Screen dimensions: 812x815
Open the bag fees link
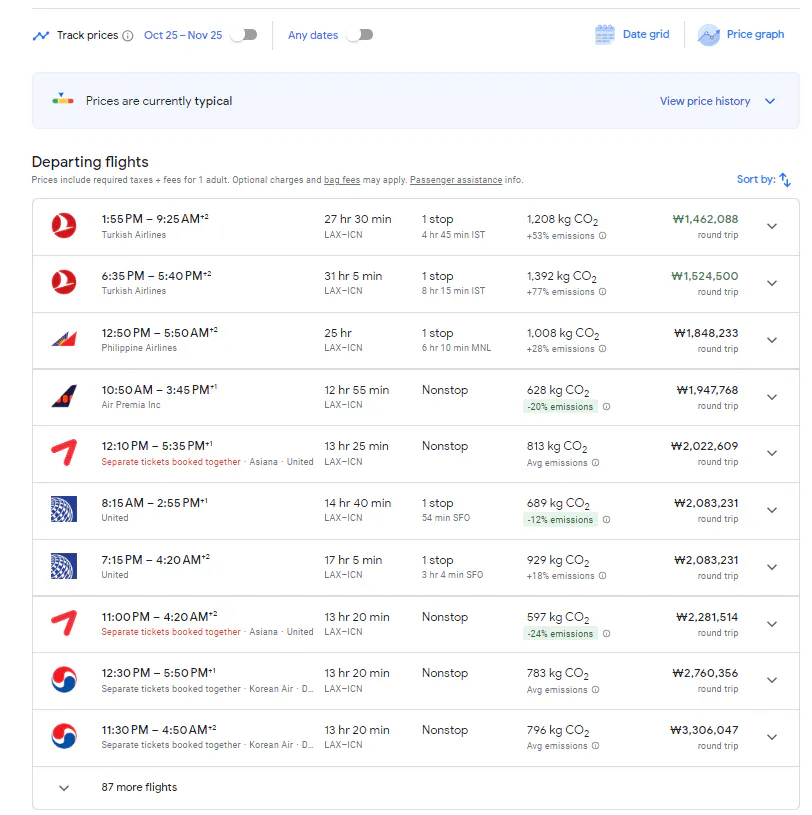[x=342, y=181]
